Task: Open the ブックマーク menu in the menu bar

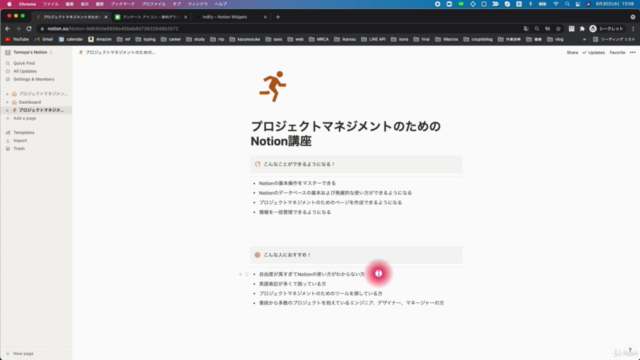Action: pyautogui.click(x=122, y=4)
